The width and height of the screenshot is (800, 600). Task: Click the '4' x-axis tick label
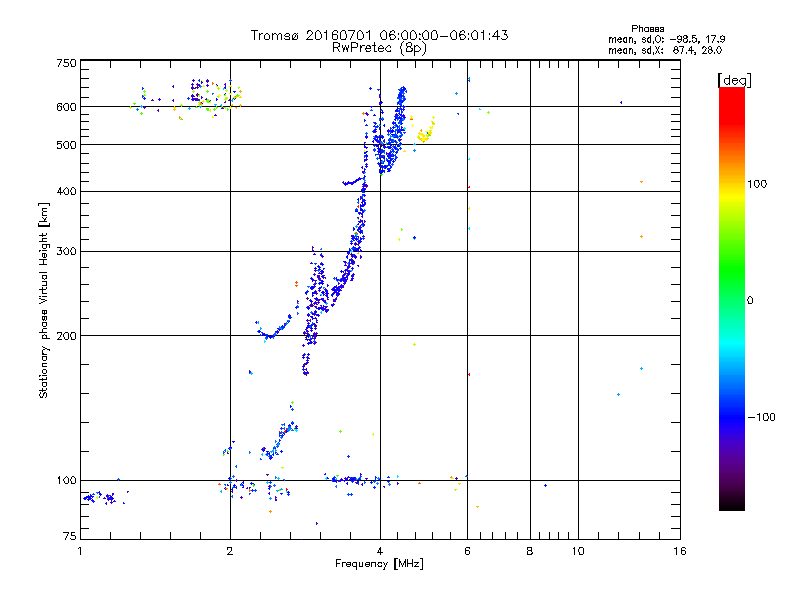(x=380, y=551)
